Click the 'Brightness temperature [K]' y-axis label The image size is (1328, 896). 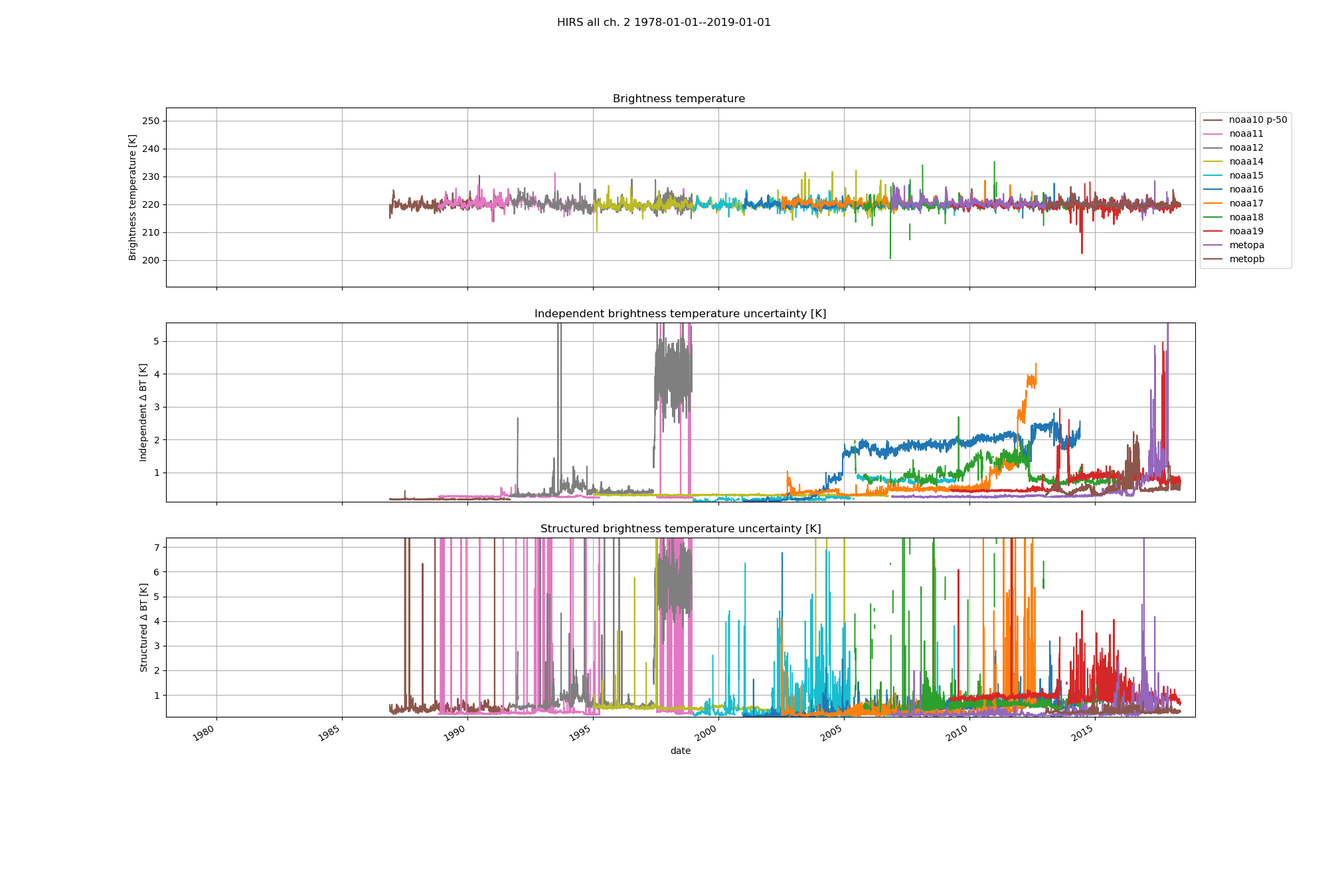133,197
